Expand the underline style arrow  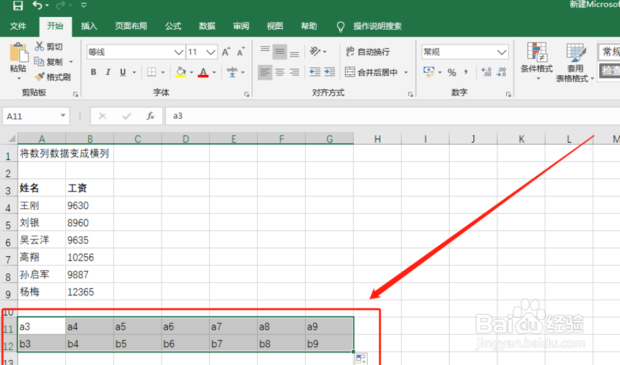click(134, 72)
